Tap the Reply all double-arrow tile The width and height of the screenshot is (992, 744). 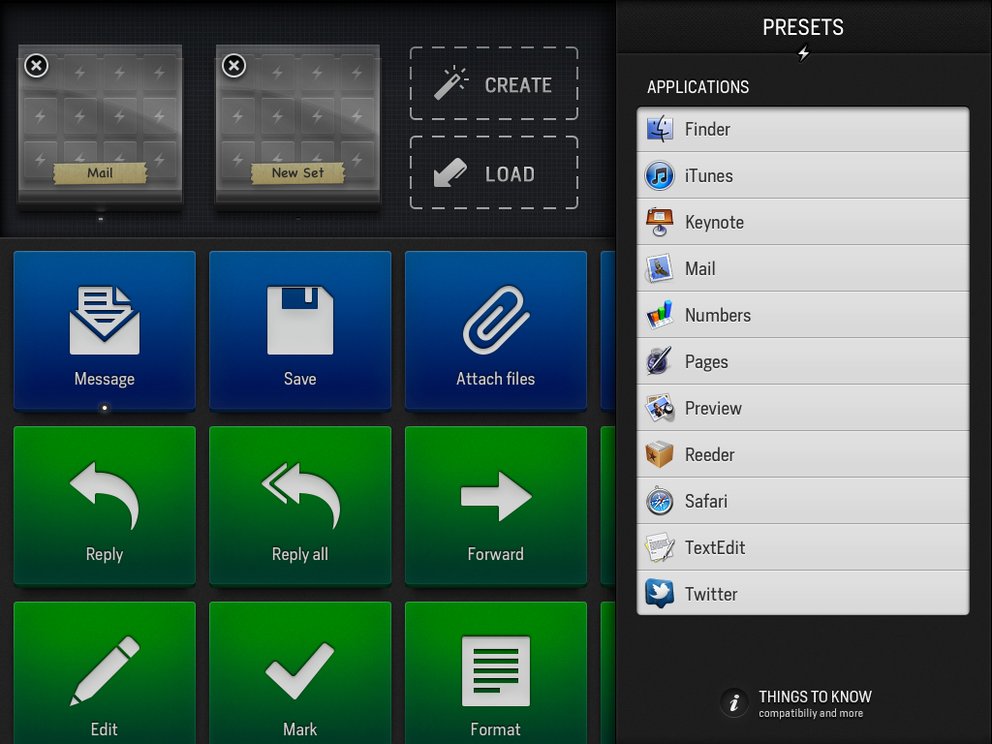(300, 506)
